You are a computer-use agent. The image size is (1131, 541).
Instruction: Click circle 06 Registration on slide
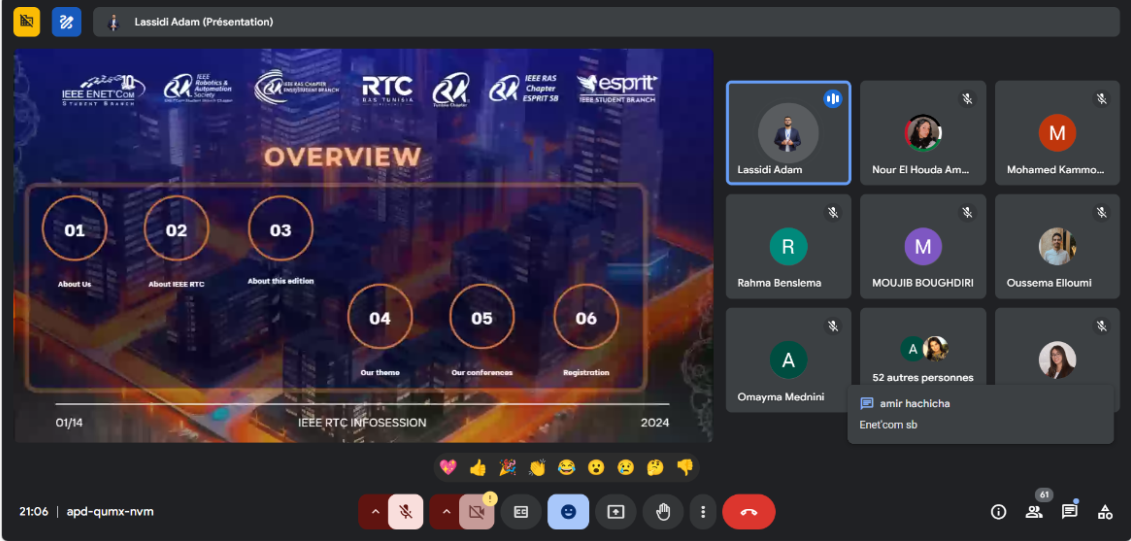(586, 318)
